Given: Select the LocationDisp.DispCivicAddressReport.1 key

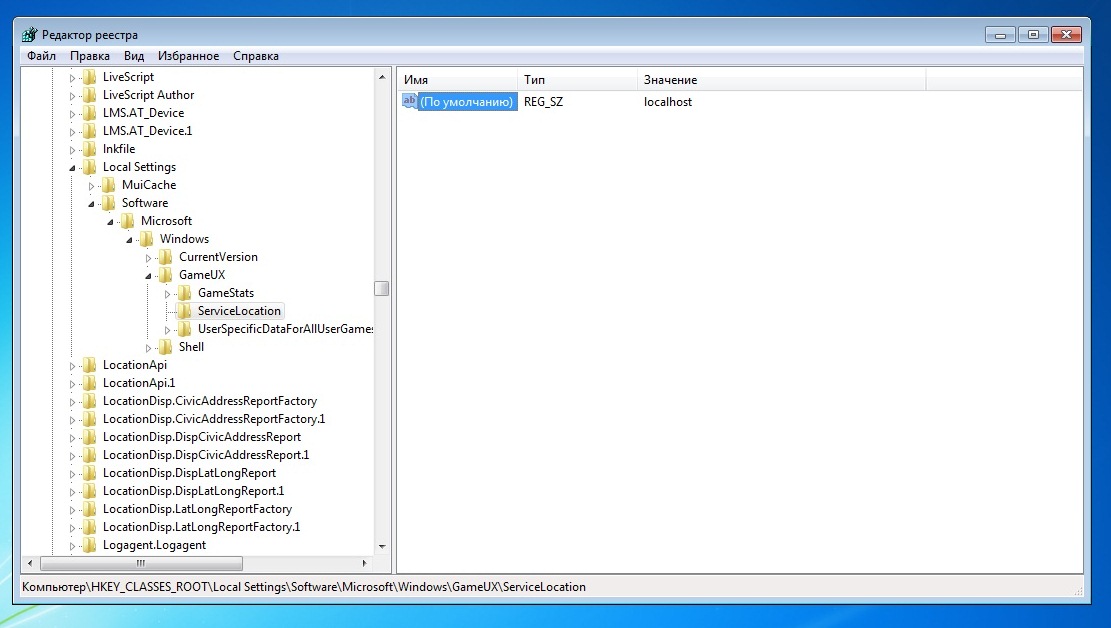Looking at the screenshot, I should 206,455.
